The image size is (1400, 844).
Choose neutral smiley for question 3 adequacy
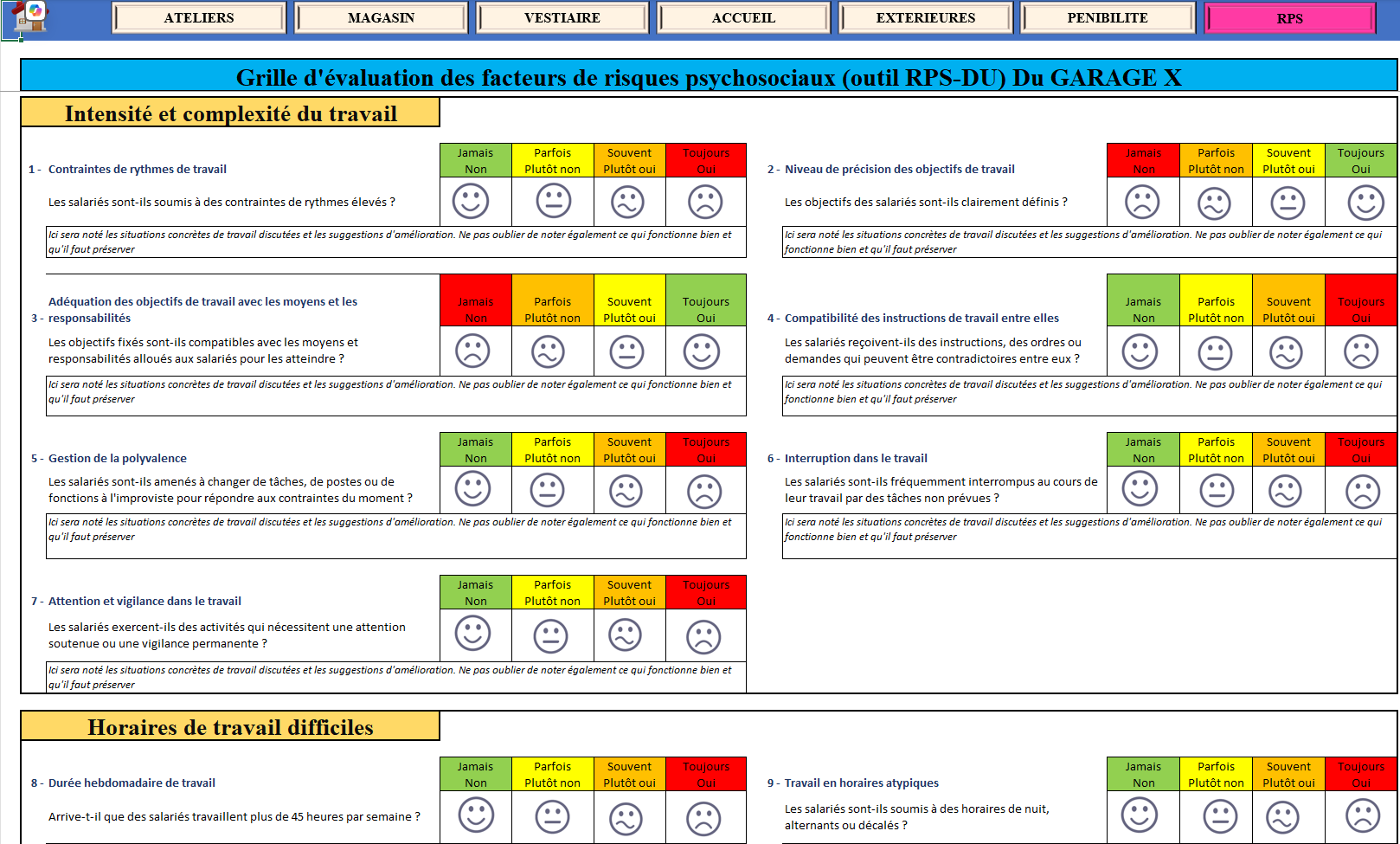coord(626,351)
